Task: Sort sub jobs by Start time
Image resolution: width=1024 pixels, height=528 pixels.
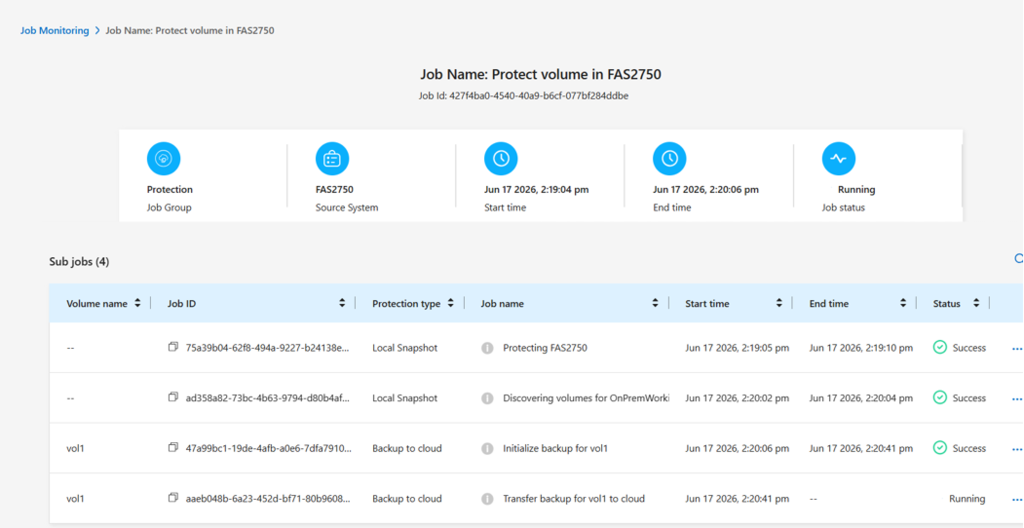Action: coord(778,303)
